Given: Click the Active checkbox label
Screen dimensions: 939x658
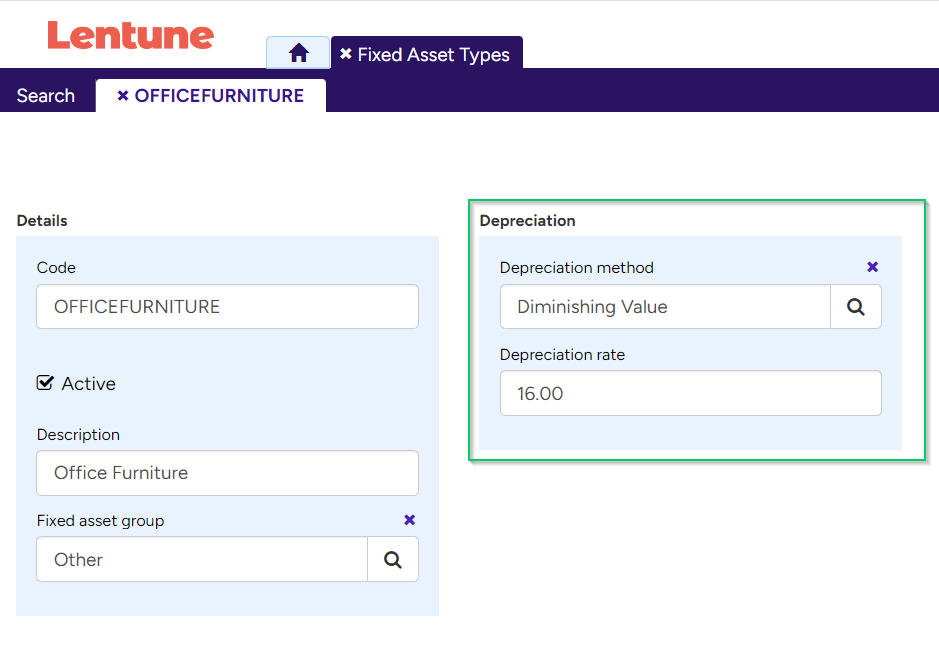Looking at the screenshot, I should (89, 383).
